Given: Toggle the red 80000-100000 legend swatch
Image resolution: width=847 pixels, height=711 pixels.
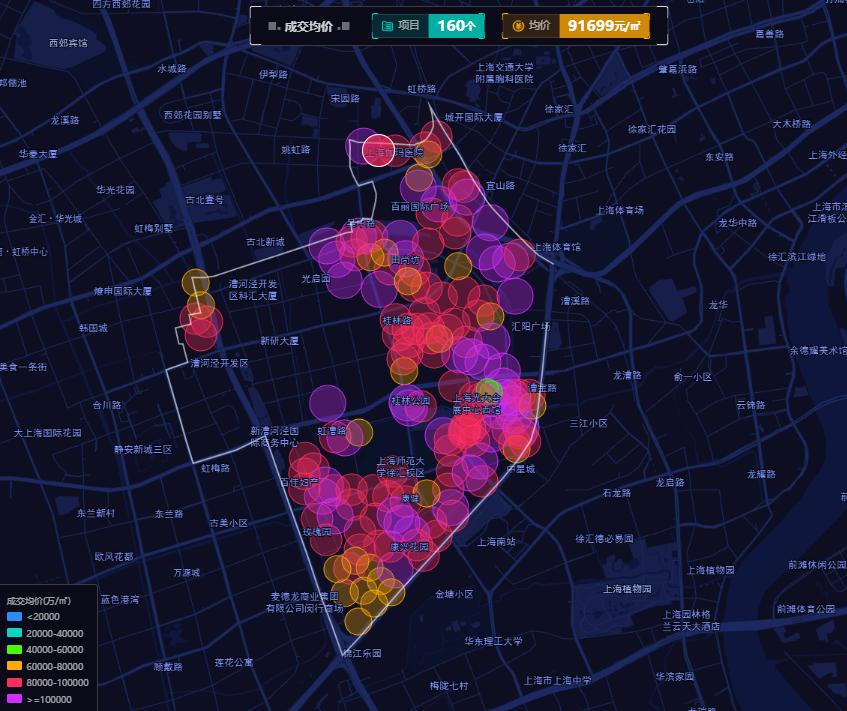Looking at the screenshot, I should (x=14, y=682).
